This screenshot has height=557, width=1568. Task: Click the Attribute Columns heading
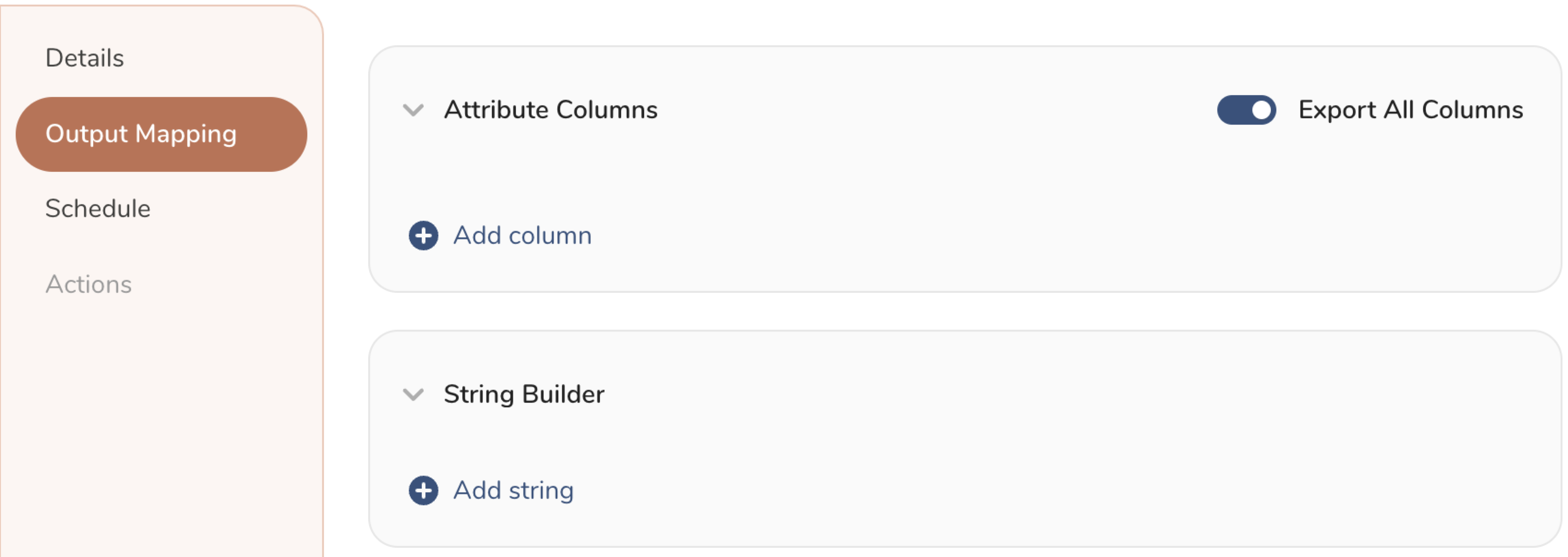click(550, 110)
